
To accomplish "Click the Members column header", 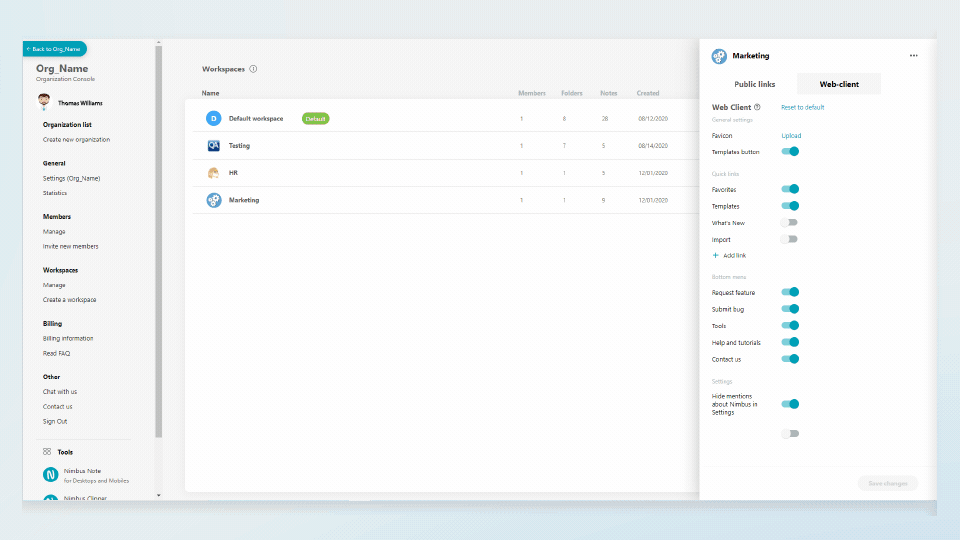I will (531, 93).
